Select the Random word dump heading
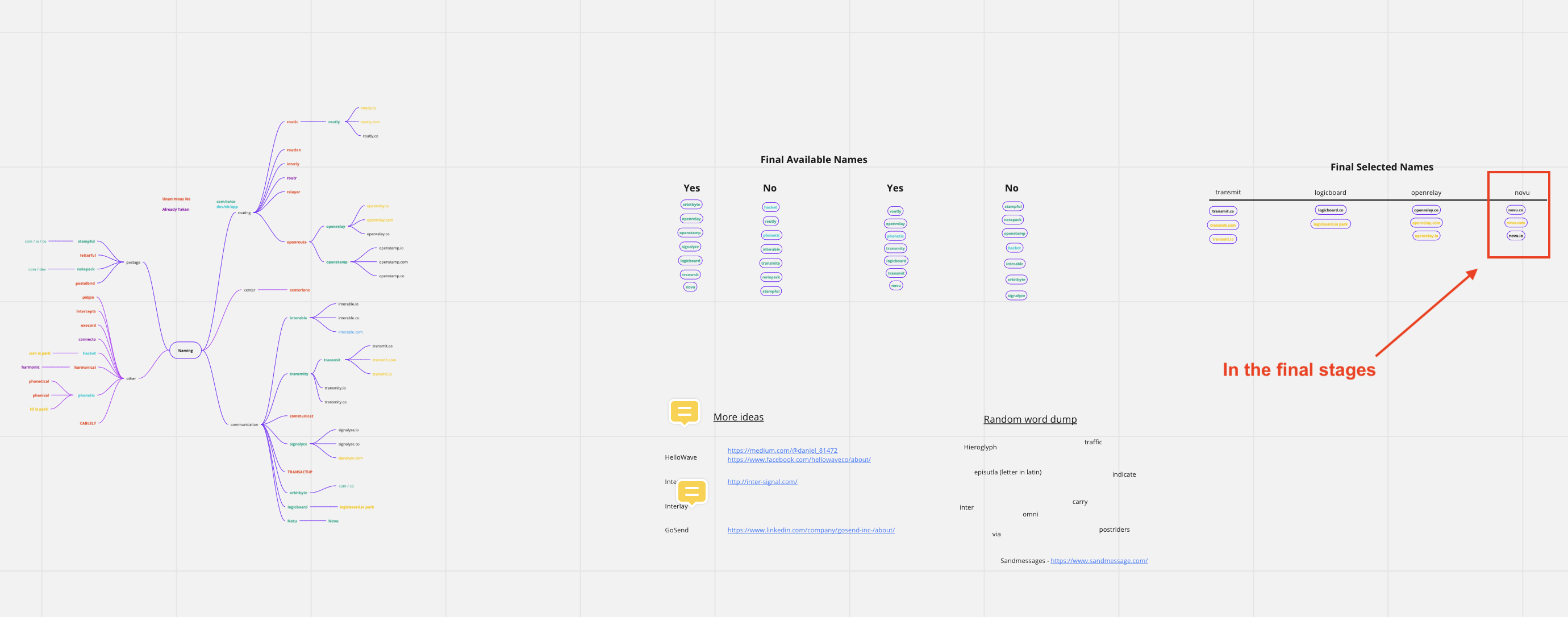1568x617 pixels. (x=1030, y=419)
